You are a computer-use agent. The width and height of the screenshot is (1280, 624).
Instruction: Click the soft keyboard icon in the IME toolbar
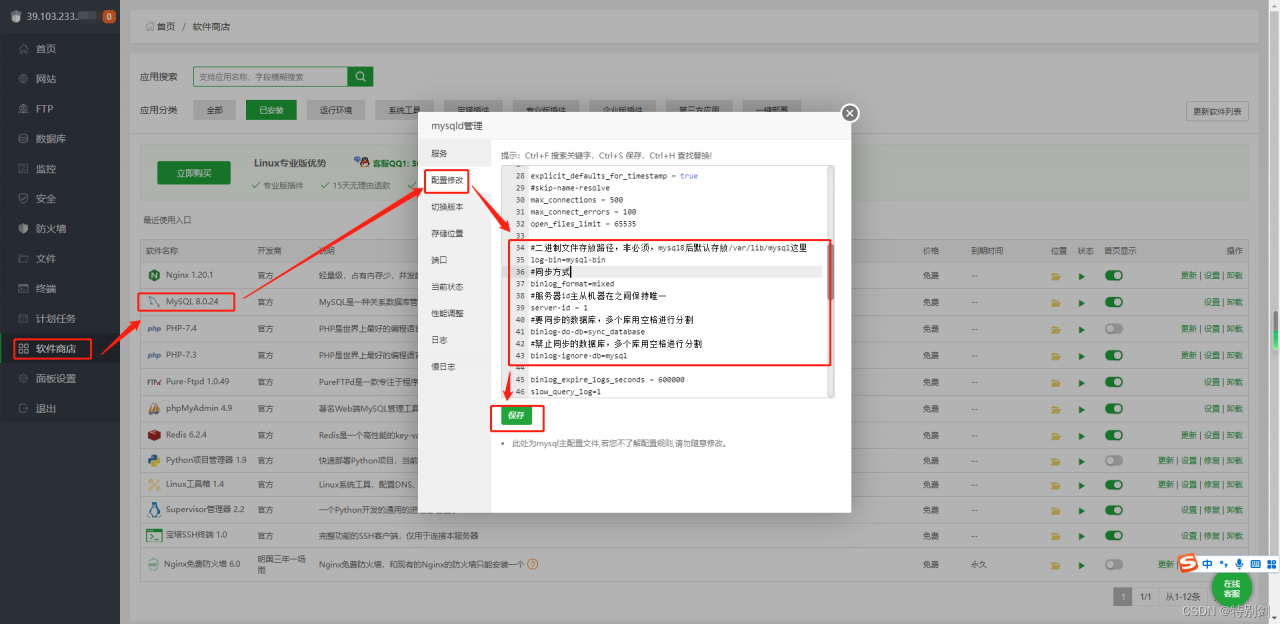click(x=1255, y=564)
